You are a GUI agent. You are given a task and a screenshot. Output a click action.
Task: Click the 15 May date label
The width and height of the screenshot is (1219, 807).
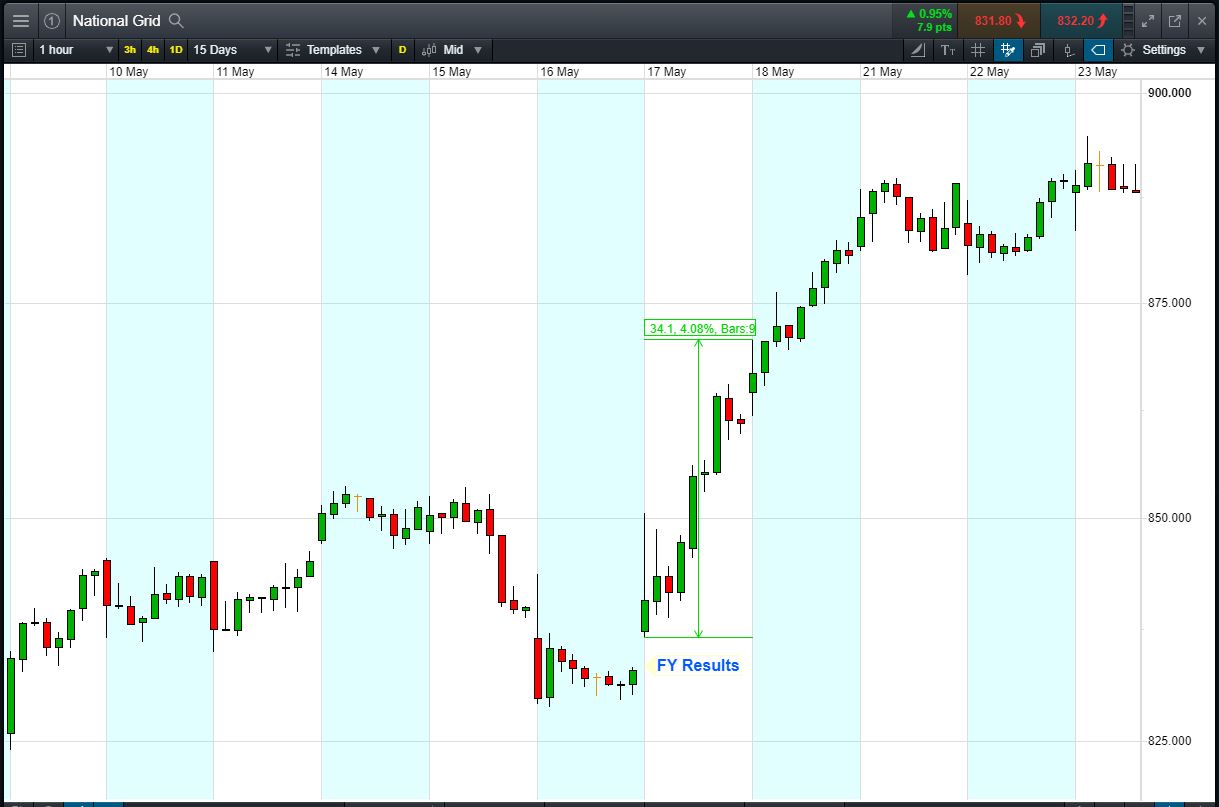452,72
